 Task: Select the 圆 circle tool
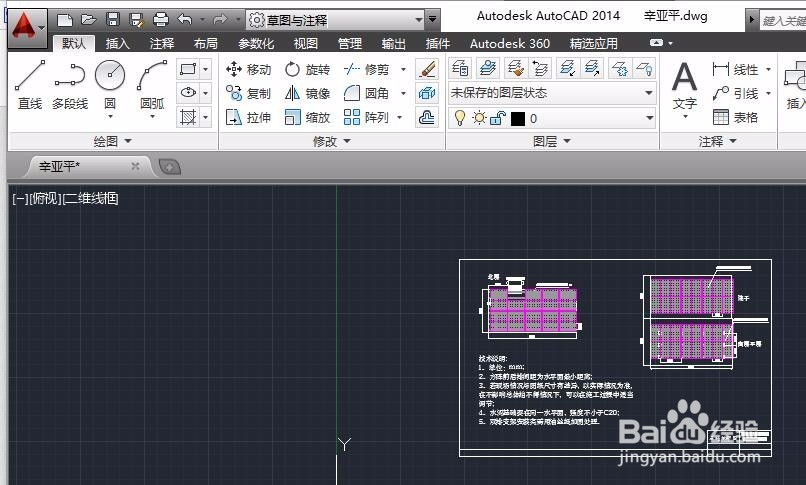[110, 85]
